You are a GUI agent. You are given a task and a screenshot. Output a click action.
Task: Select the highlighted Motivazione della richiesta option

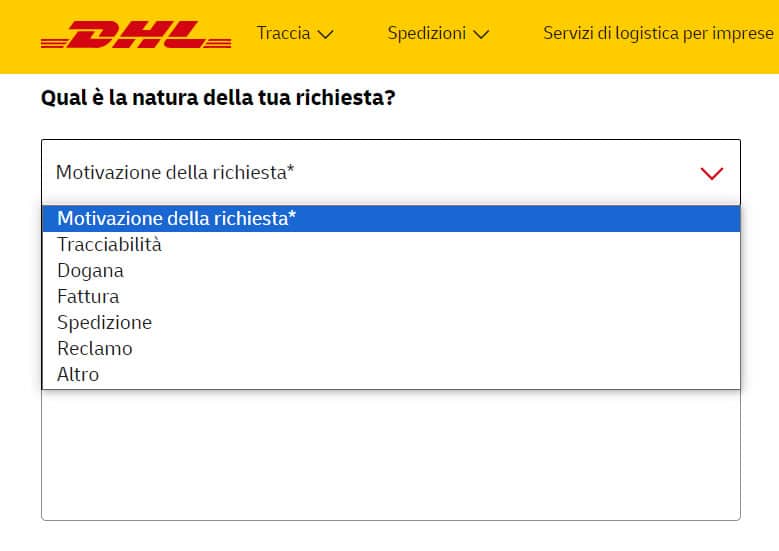pos(177,218)
